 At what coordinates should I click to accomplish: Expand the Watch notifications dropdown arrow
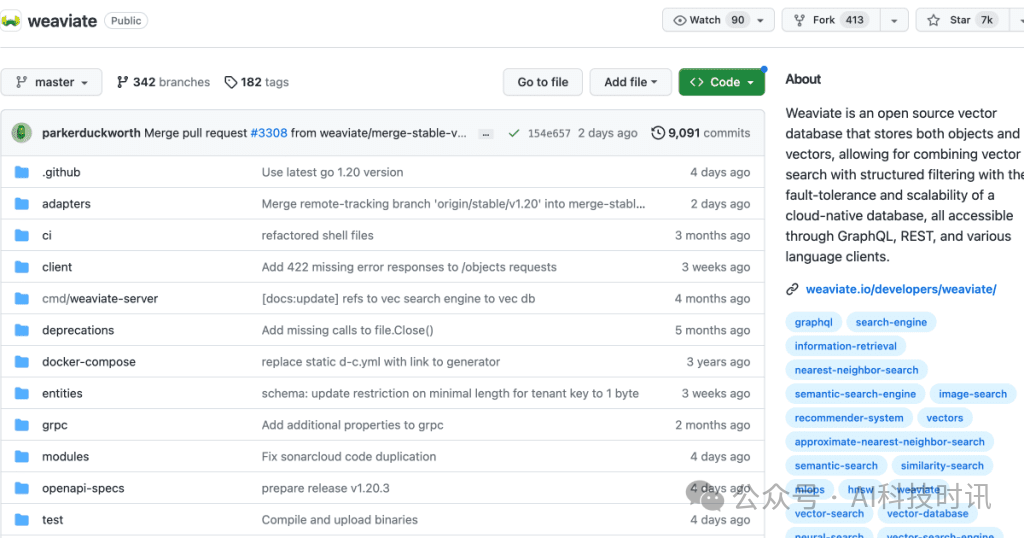click(761, 20)
